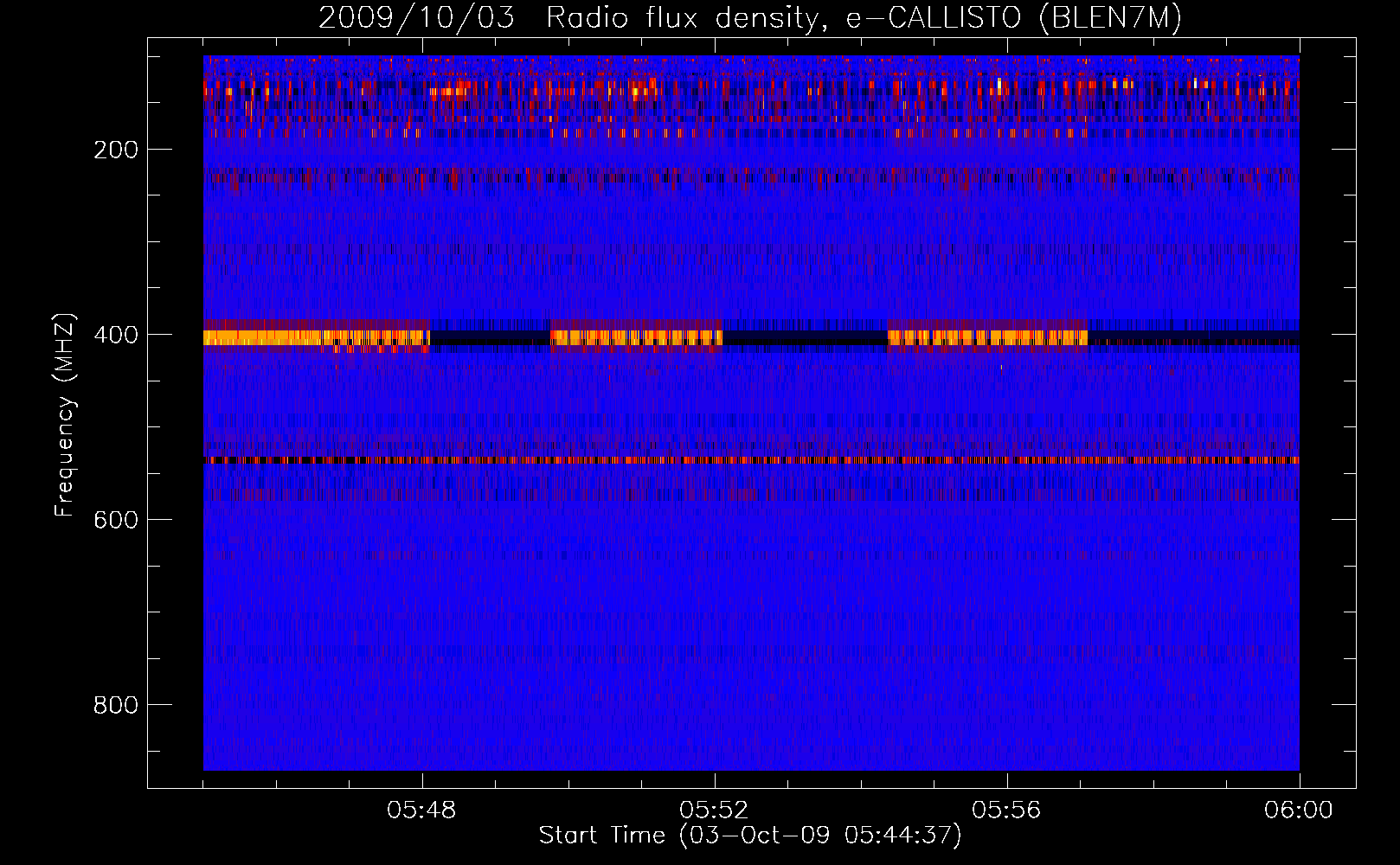
Task: Click the 800 frequency tick label
Action: (x=116, y=705)
